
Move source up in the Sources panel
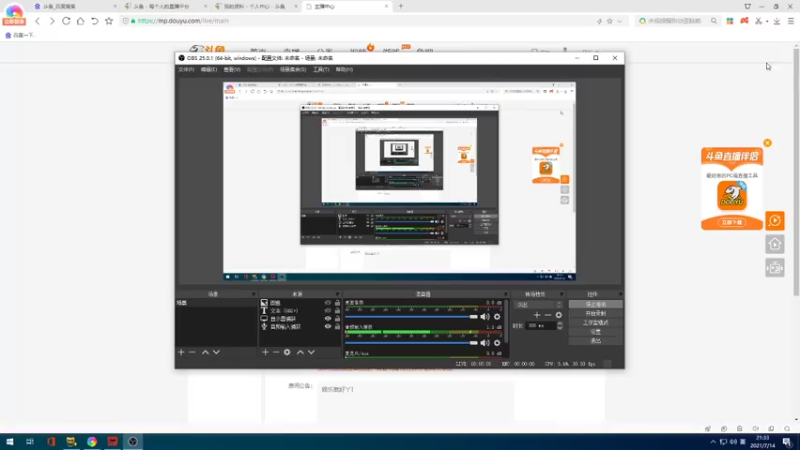coord(300,352)
